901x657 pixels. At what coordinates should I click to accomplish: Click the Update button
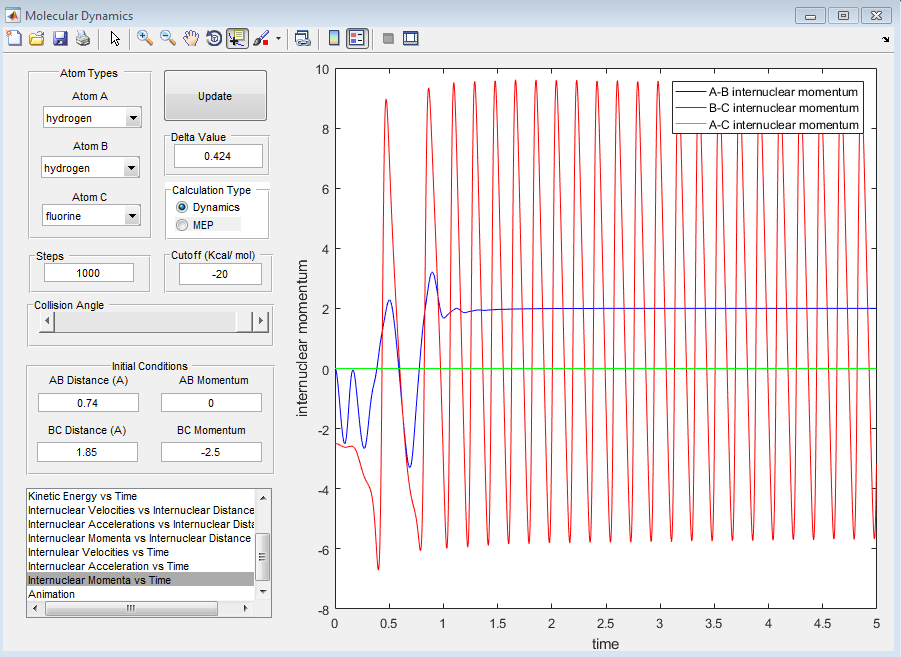(x=215, y=96)
